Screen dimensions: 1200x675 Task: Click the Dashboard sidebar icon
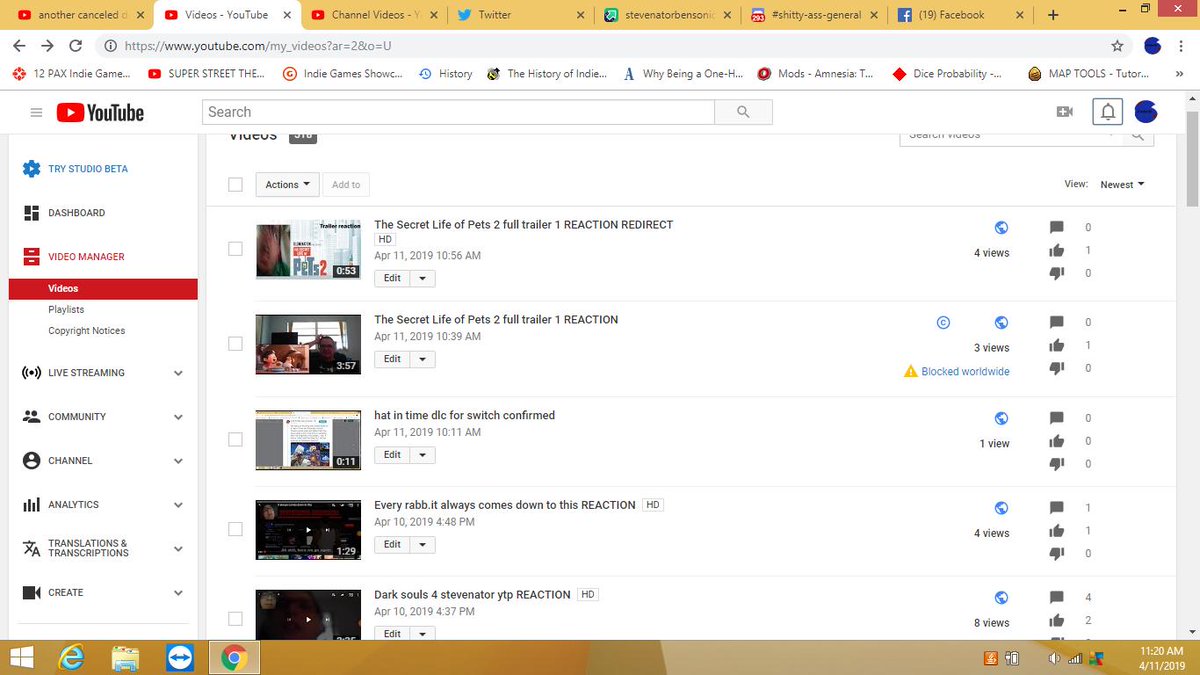tap(31, 213)
